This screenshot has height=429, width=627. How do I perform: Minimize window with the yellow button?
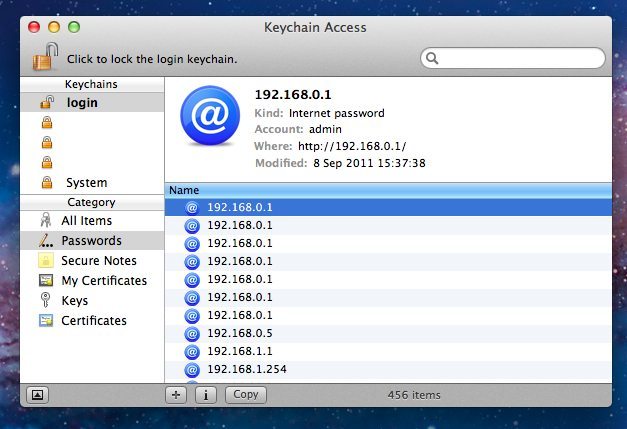click(x=54, y=27)
